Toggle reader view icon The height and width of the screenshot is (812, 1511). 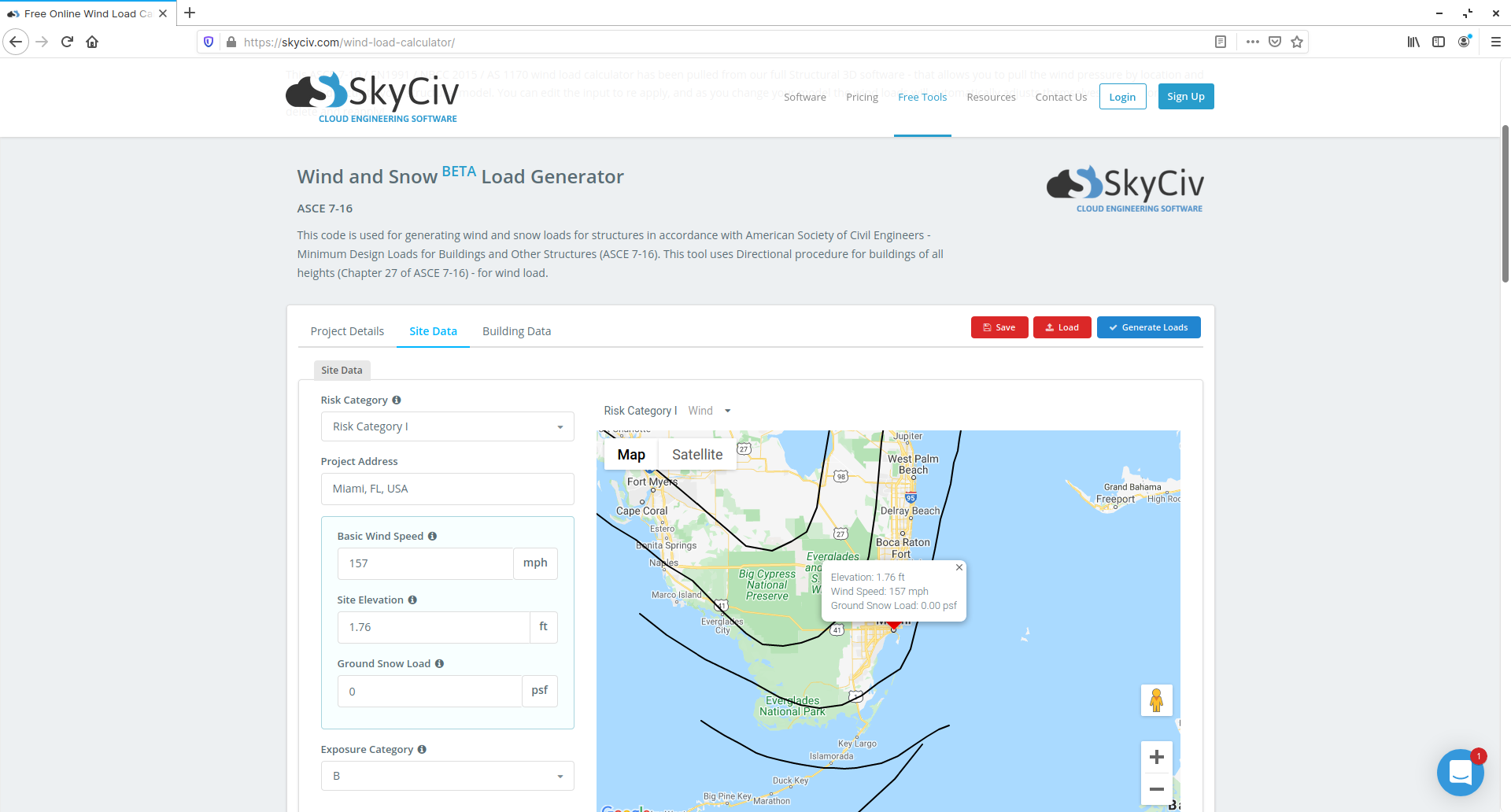(x=1221, y=42)
